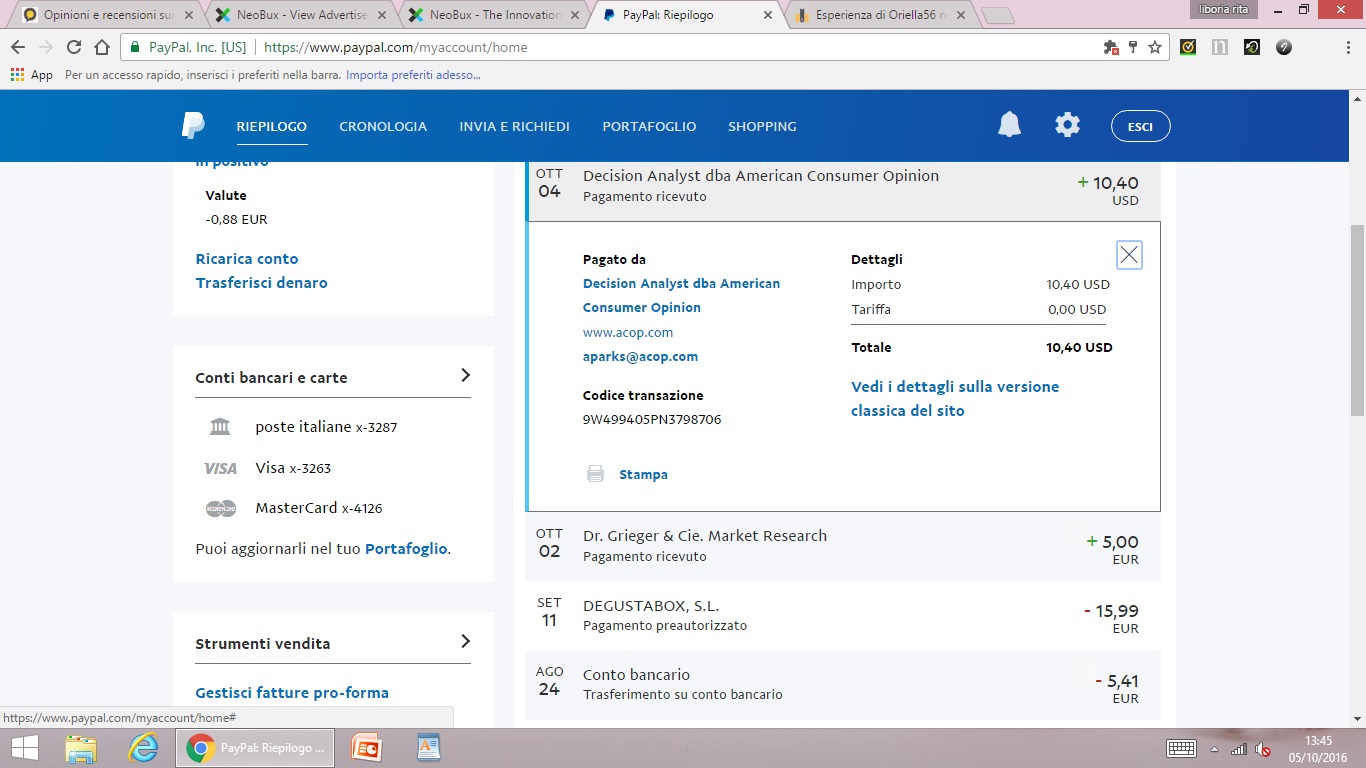1366x768 pixels.
Task: Open the document app icon on taskbar
Action: tap(429, 748)
